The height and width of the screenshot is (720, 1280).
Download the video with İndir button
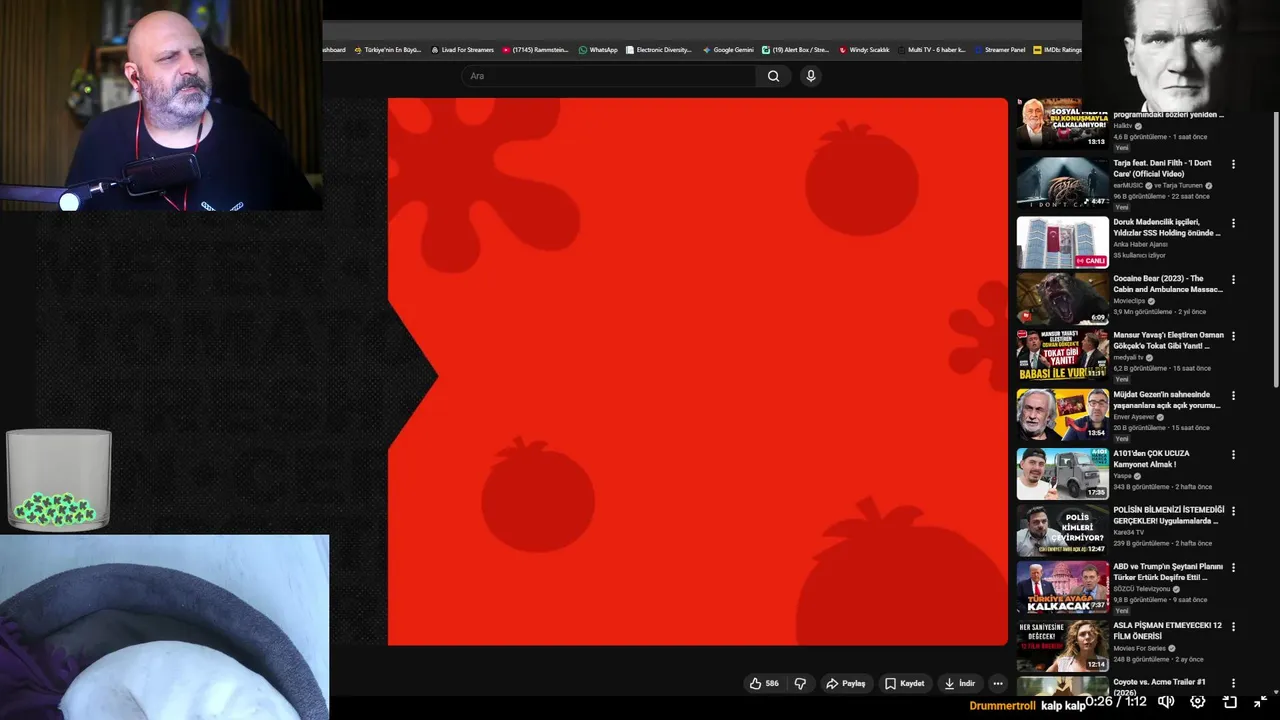[x=960, y=684]
